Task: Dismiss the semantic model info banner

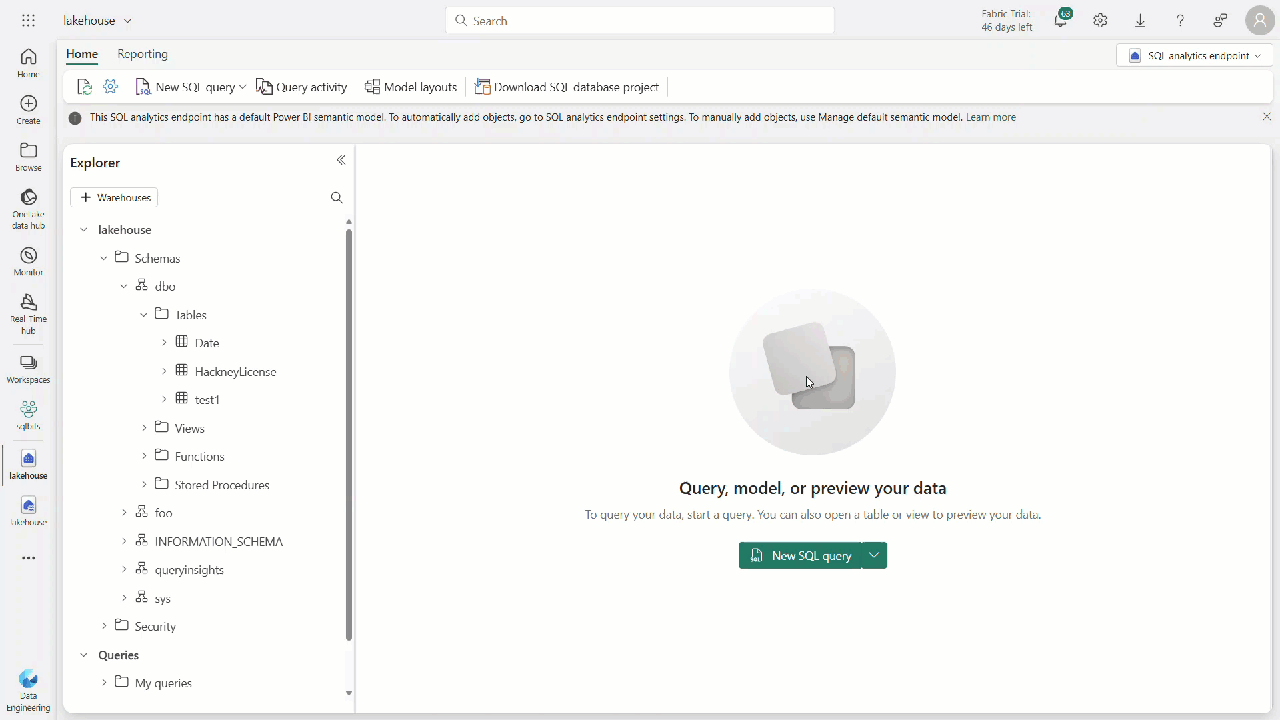Action: tap(1267, 117)
